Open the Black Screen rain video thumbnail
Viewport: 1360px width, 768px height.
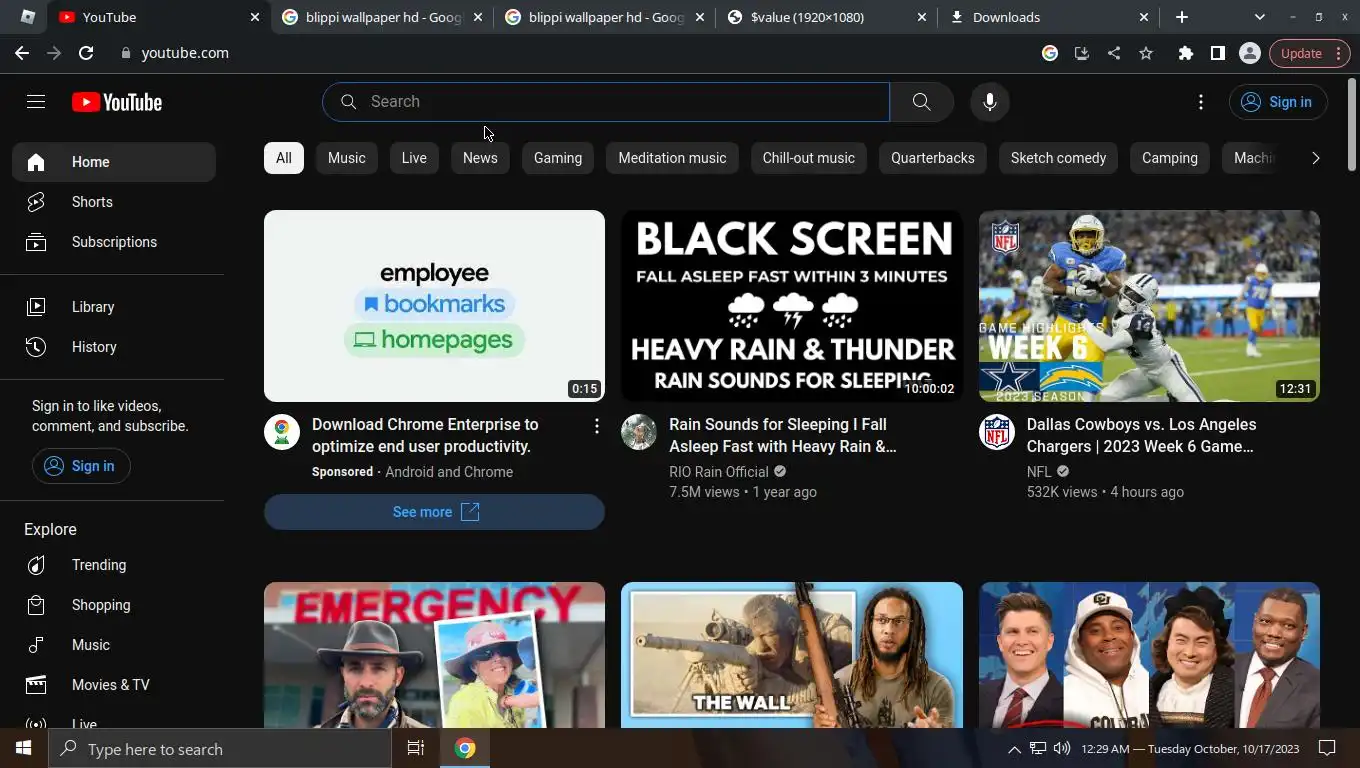tap(792, 306)
